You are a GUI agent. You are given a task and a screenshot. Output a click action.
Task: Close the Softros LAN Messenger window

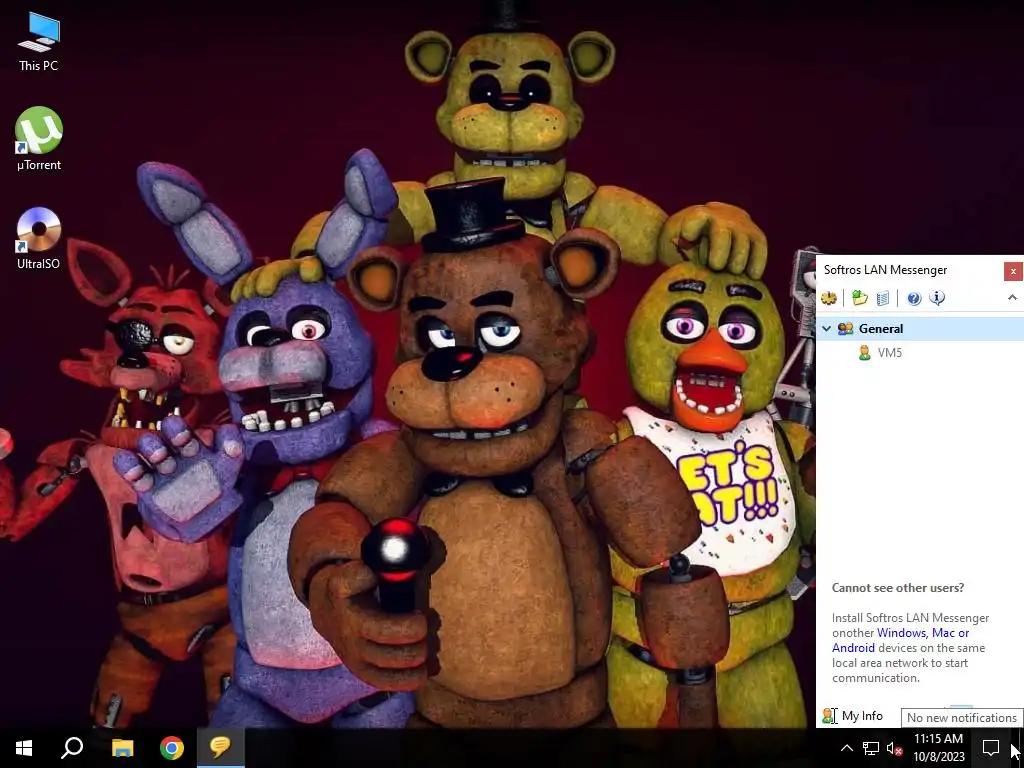[1013, 271]
